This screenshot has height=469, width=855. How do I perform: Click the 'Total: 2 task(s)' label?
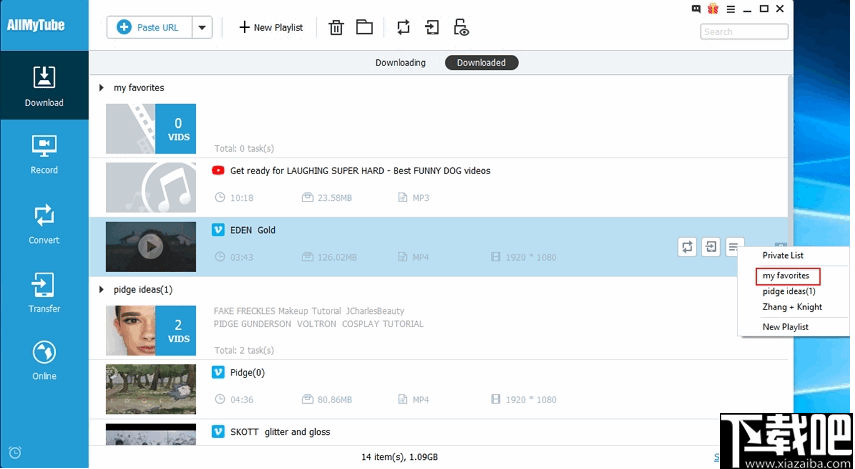(244, 350)
